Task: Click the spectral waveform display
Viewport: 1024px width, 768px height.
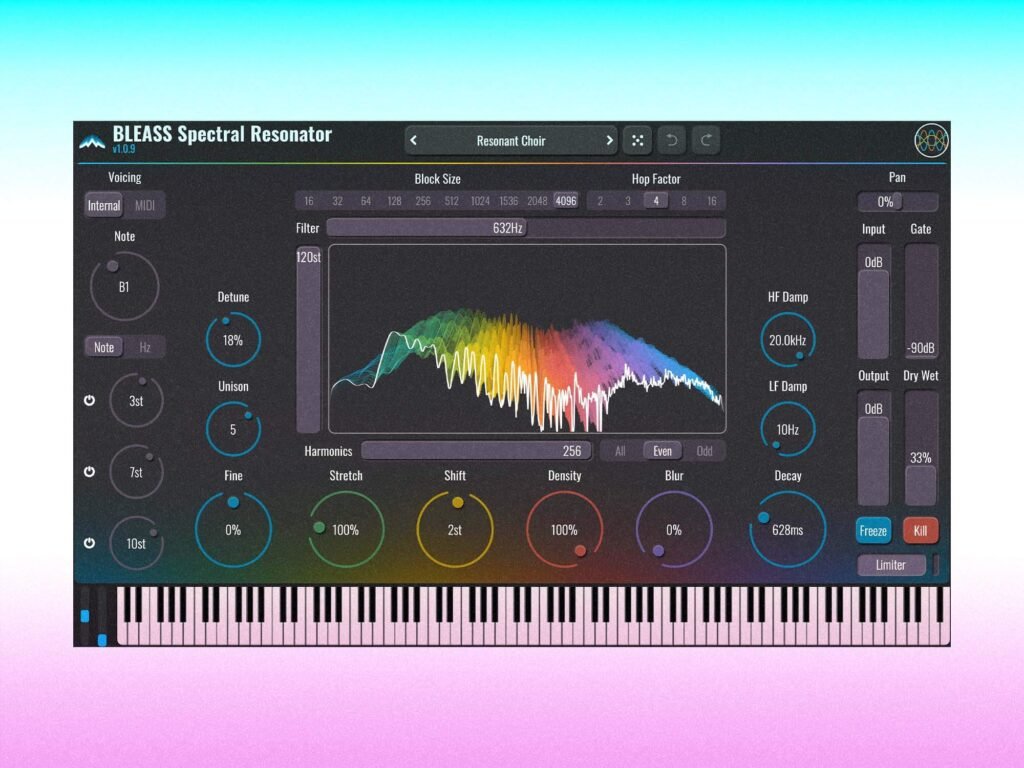Action: 527,339
